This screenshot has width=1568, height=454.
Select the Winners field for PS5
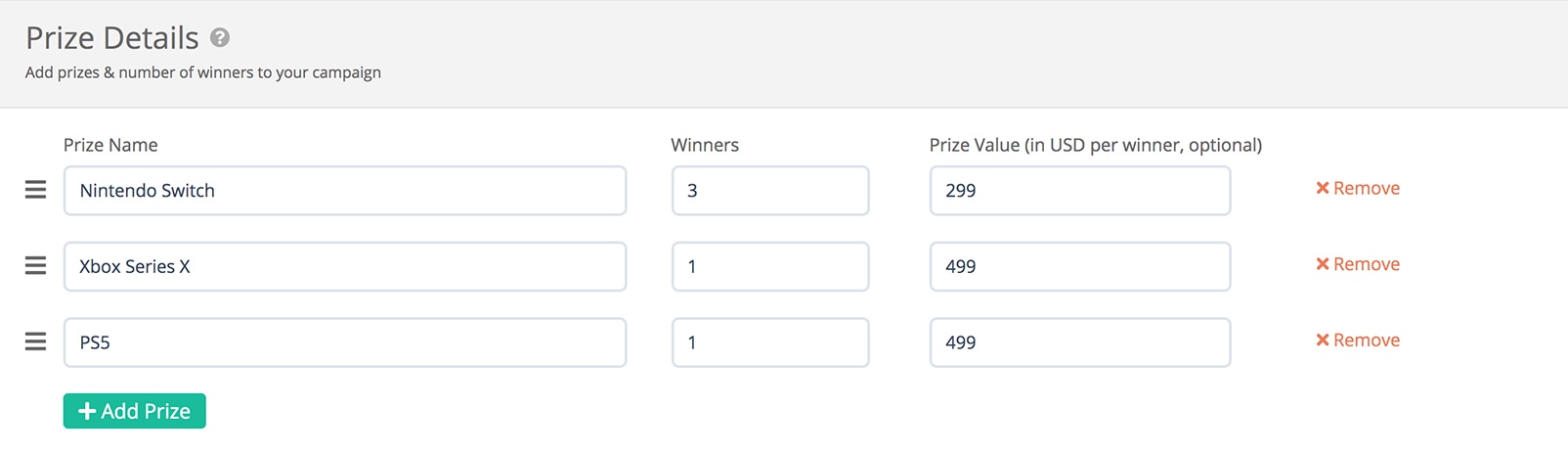[770, 342]
